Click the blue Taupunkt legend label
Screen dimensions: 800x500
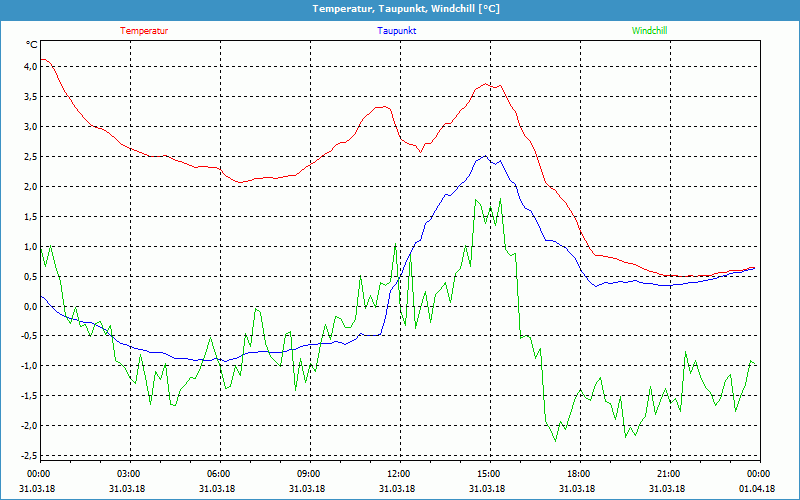point(396,31)
